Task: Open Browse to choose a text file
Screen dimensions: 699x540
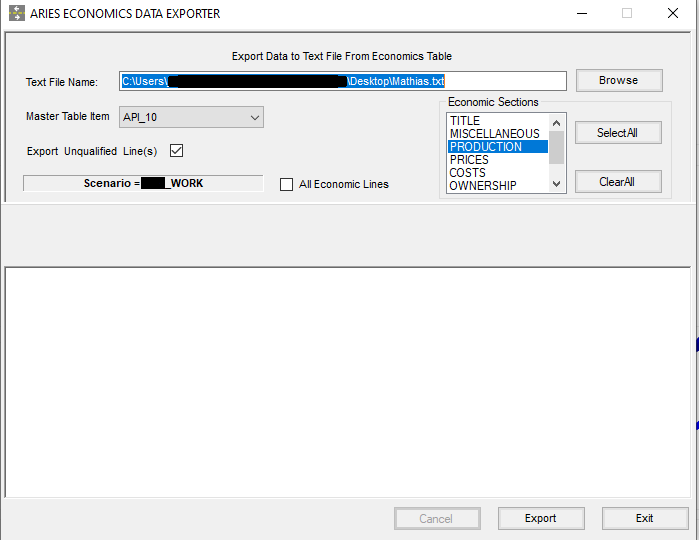Action: pyautogui.click(x=619, y=80)
